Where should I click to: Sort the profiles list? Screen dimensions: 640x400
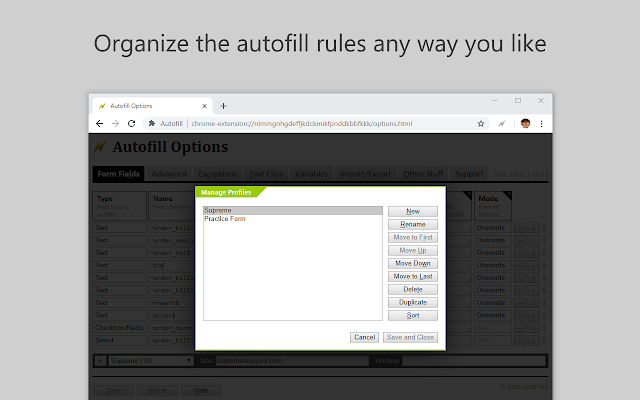point(413,316)
